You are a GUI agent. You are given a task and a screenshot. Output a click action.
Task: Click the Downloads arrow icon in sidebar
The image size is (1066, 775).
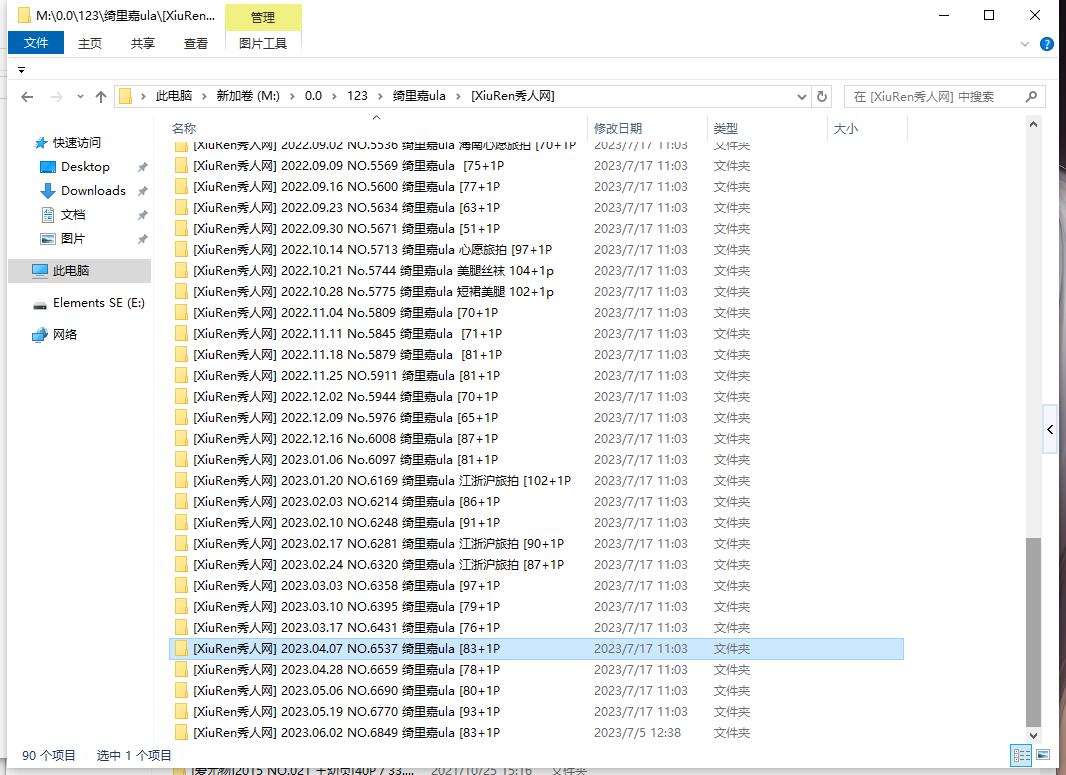(x=48, y=191)
